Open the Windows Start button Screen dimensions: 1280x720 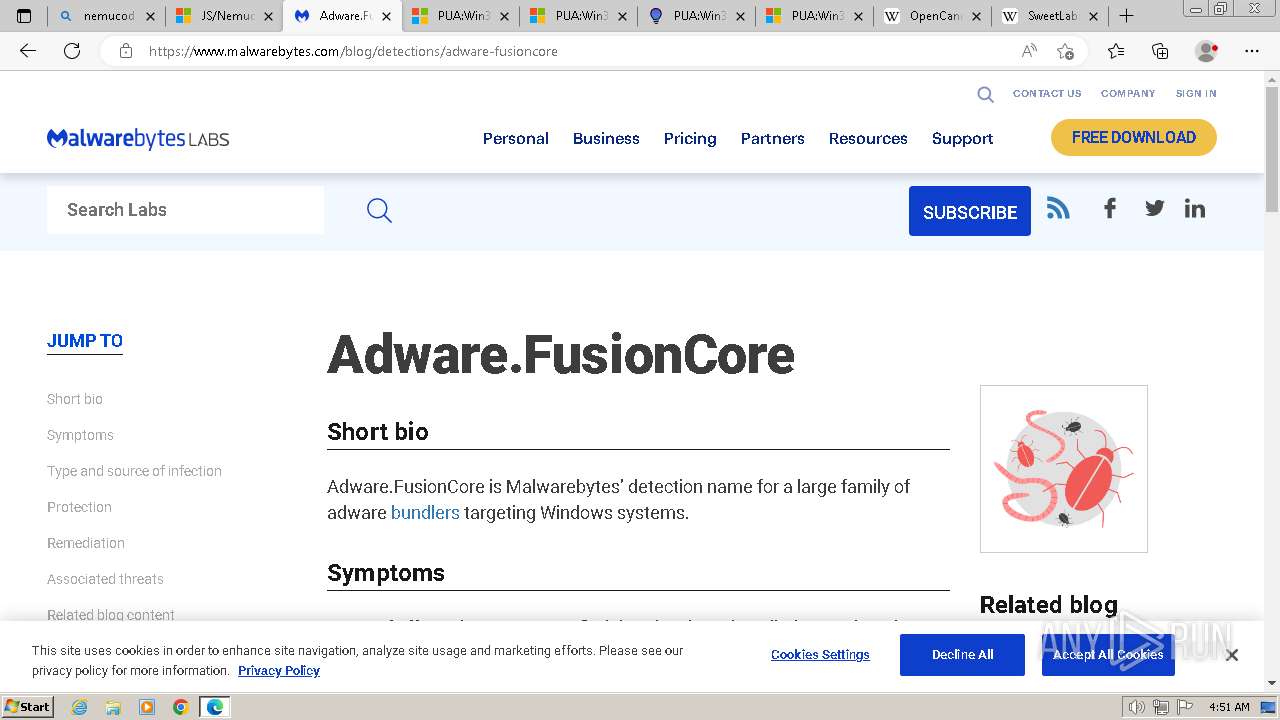[x=28, y=707]
